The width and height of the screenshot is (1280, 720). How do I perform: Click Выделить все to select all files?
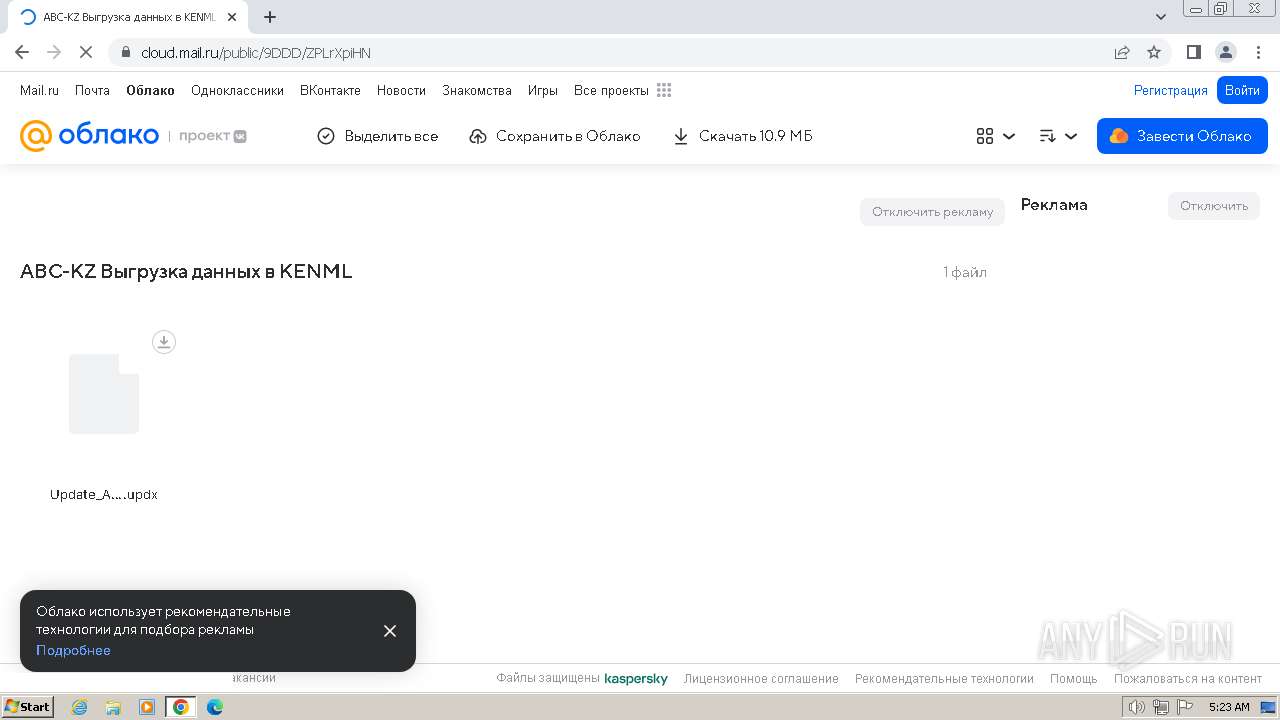coord(378,136)
